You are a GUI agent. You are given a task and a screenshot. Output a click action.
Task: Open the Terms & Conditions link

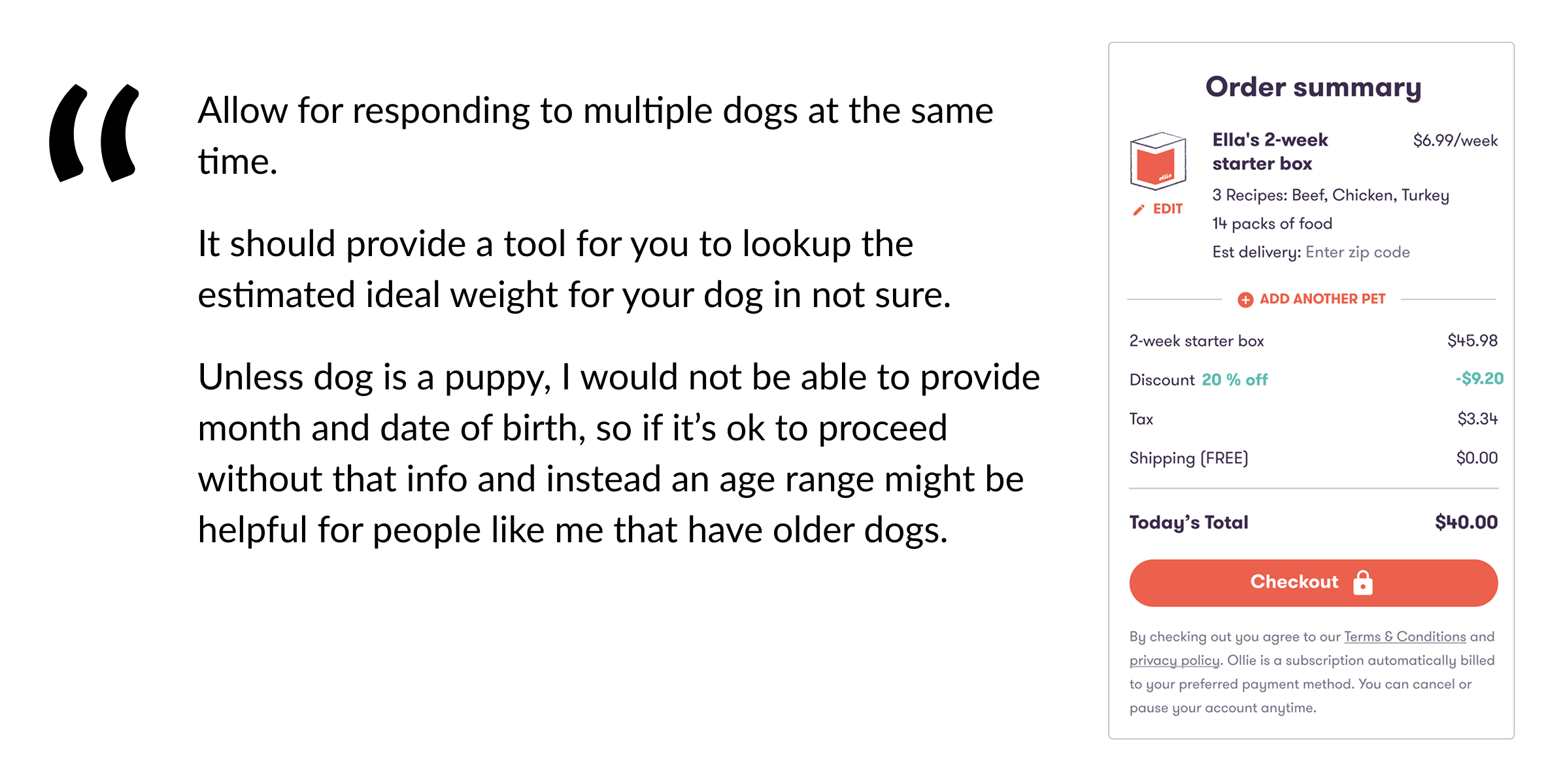1405,636
